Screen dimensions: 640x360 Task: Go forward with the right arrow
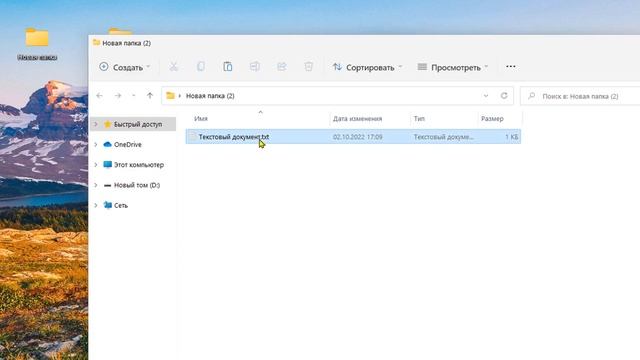118,96
